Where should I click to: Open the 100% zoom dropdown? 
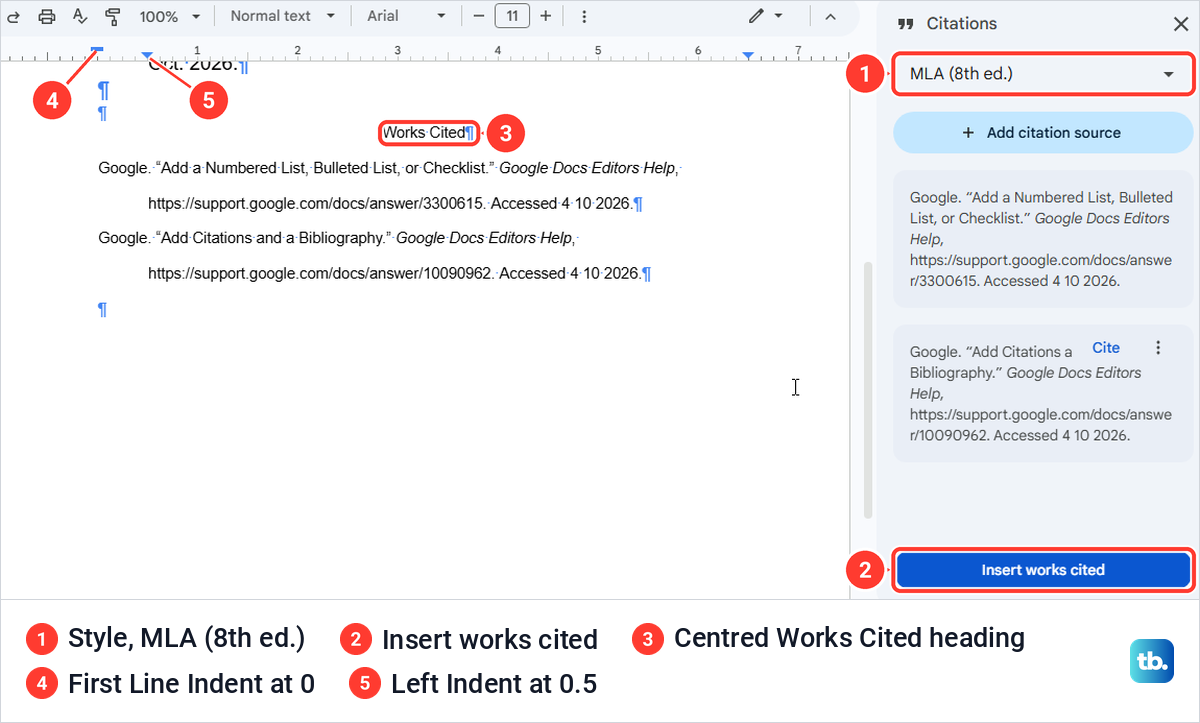[x=169, y=16]
